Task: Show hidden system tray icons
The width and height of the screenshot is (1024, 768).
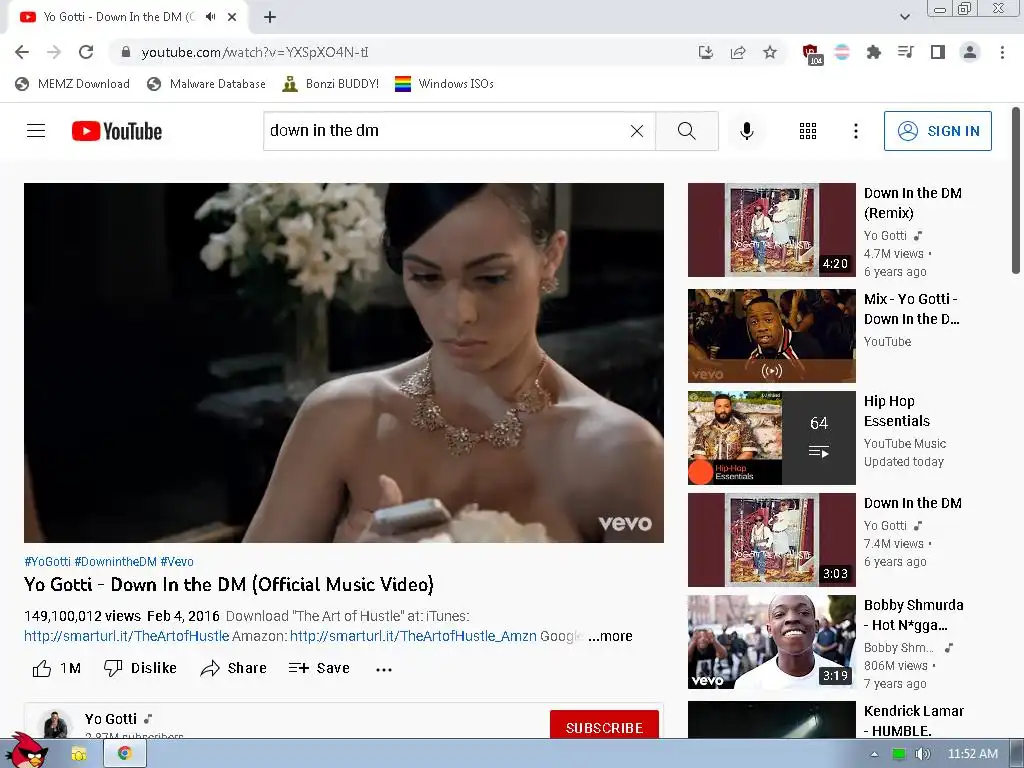Action: (x=874, y=754)
